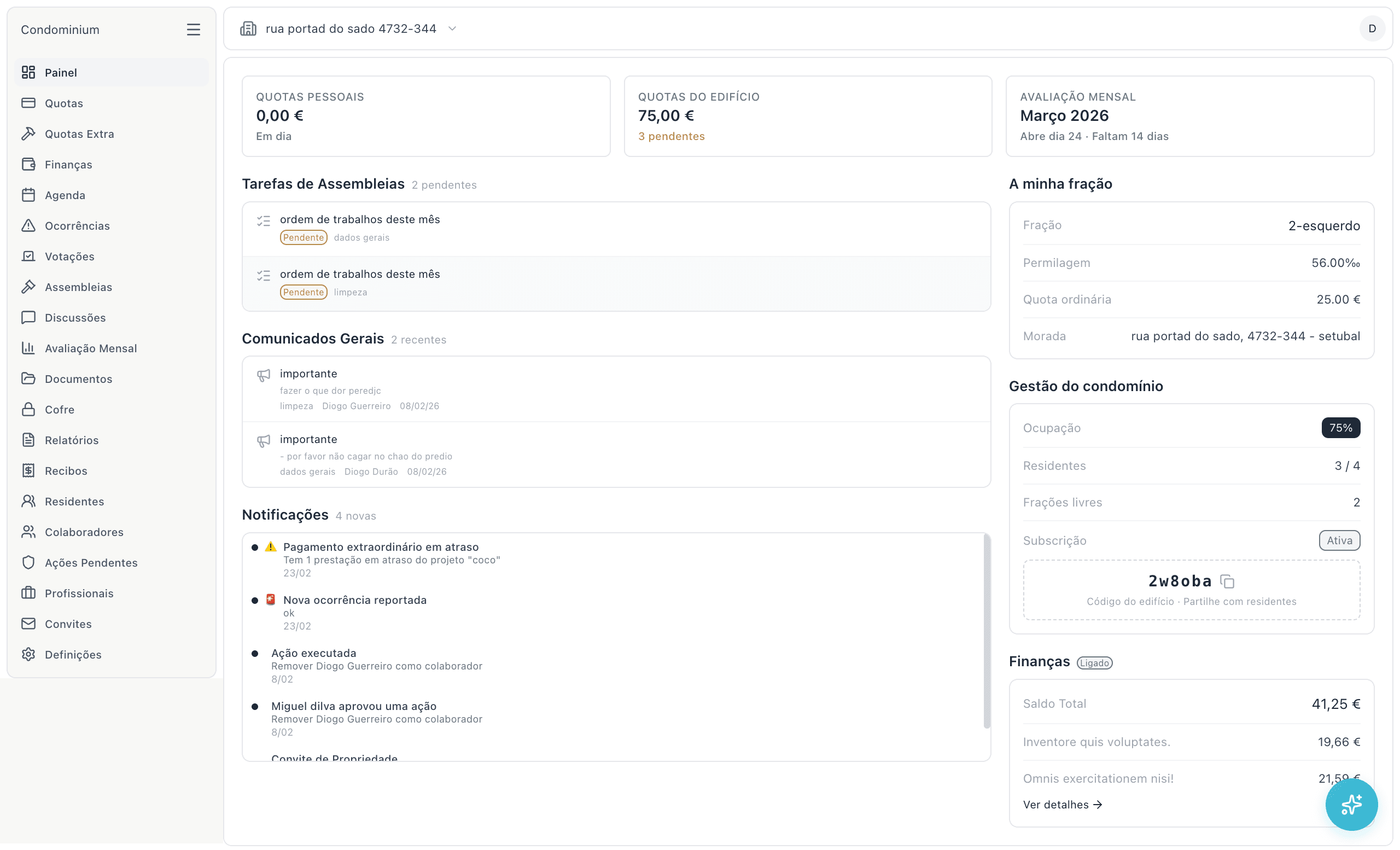This screenshot has height=850, width=1400.
Task: Click the Avaliação Mensal chart icon
Action: [x=28, y=348]
